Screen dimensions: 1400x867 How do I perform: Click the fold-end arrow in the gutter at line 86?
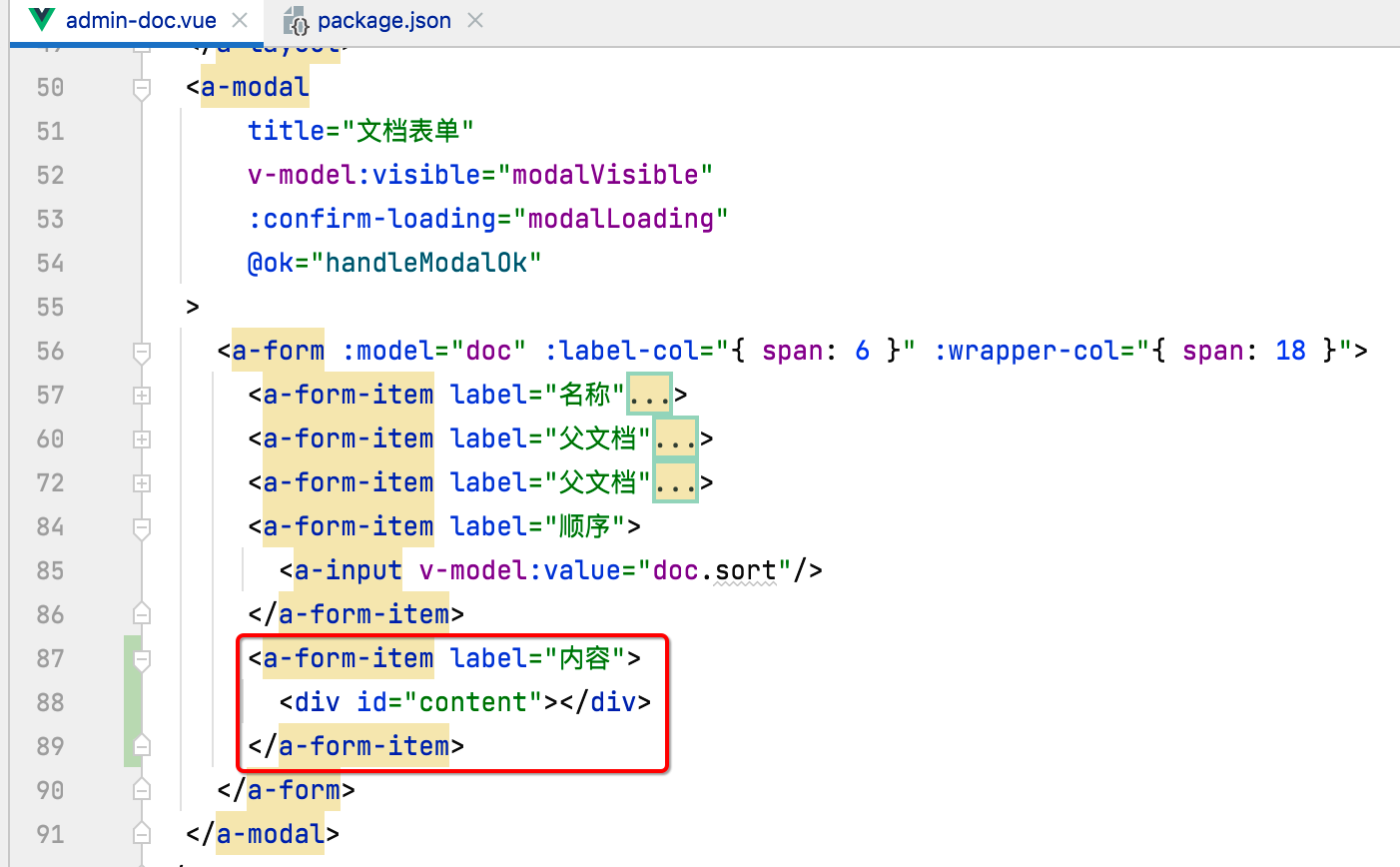tap(141, 613)
